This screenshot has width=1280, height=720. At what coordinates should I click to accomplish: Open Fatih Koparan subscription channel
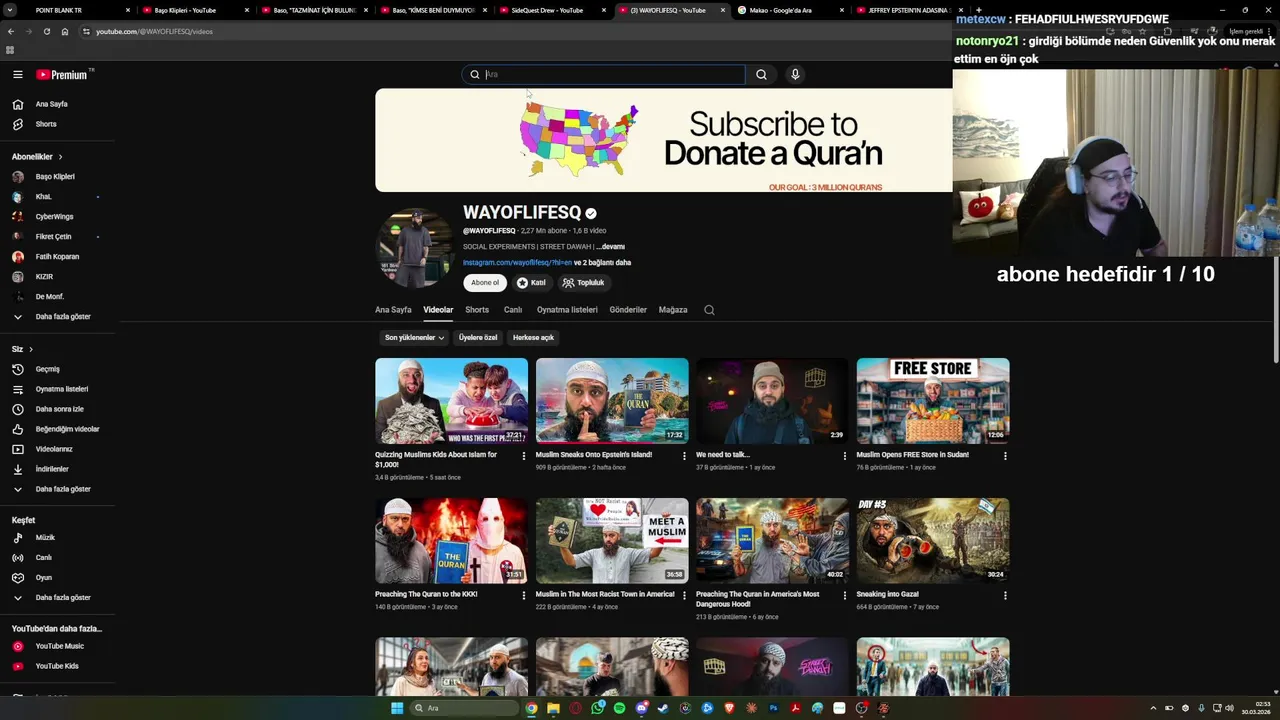pyautogui.click(x=57, y=257)
